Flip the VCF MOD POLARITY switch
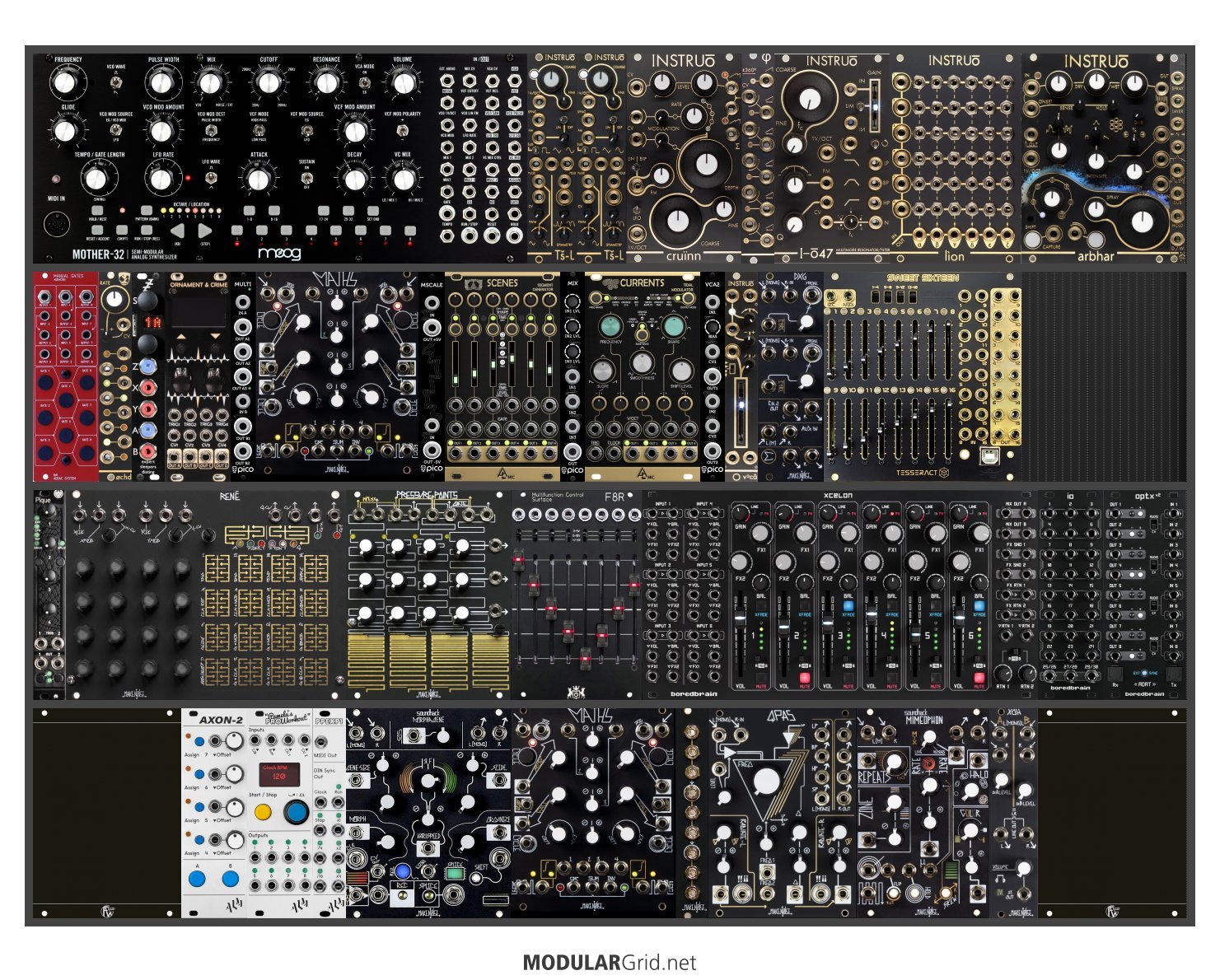The image size is (1220, 980). point(402,129)
